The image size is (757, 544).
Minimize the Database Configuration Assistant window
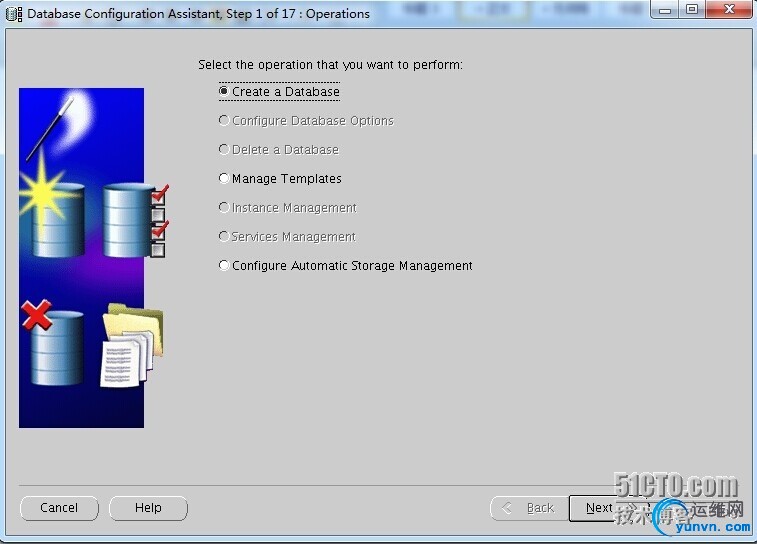[x=665, y=10]
